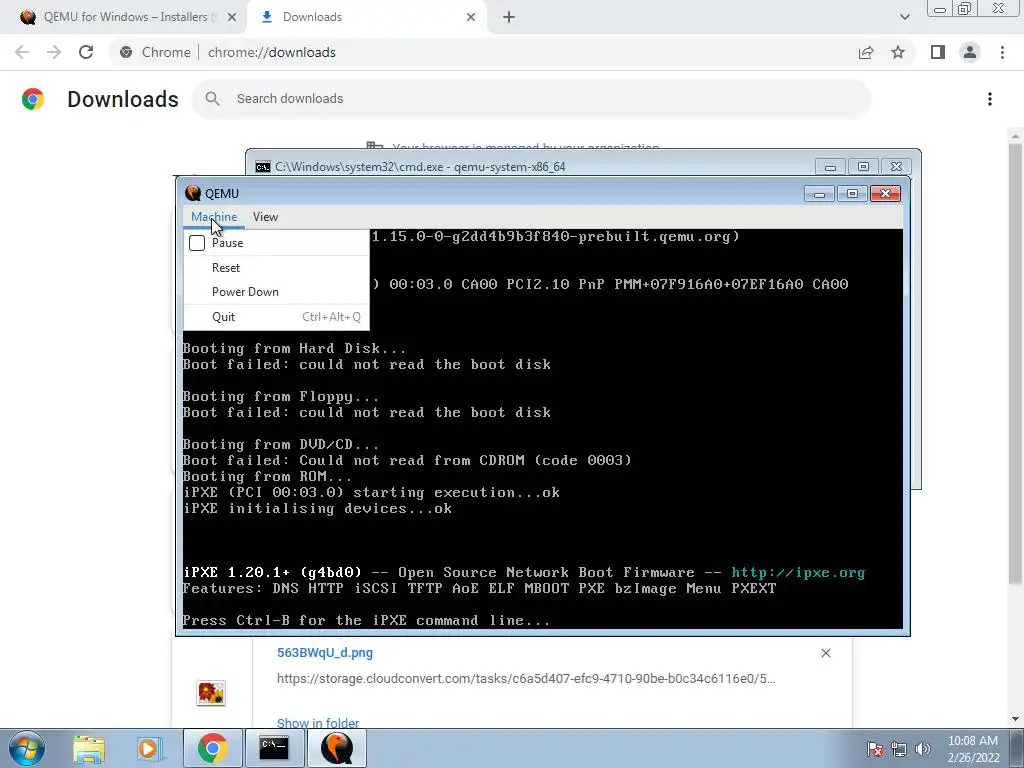Open Windows Explorer from the taskbar
Viewport: 1024px width, 768px height.
click(89, 748)
